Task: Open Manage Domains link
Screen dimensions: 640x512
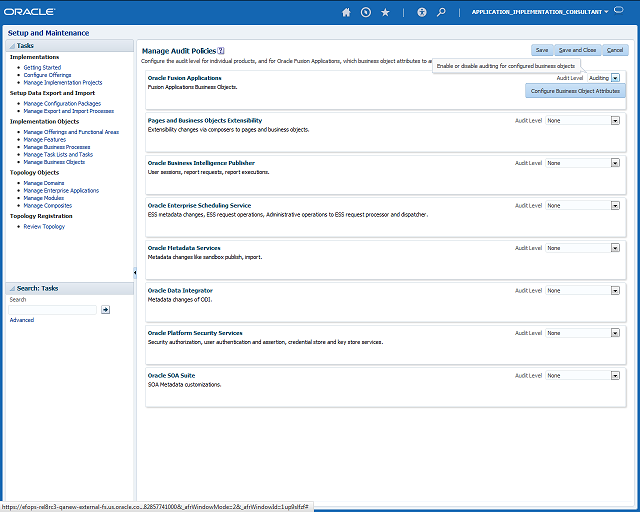Action: (44, 183)
